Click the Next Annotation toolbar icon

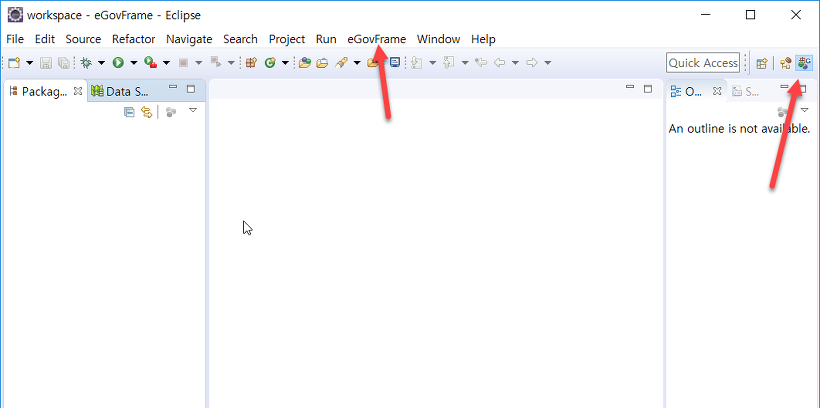(417, 63)
